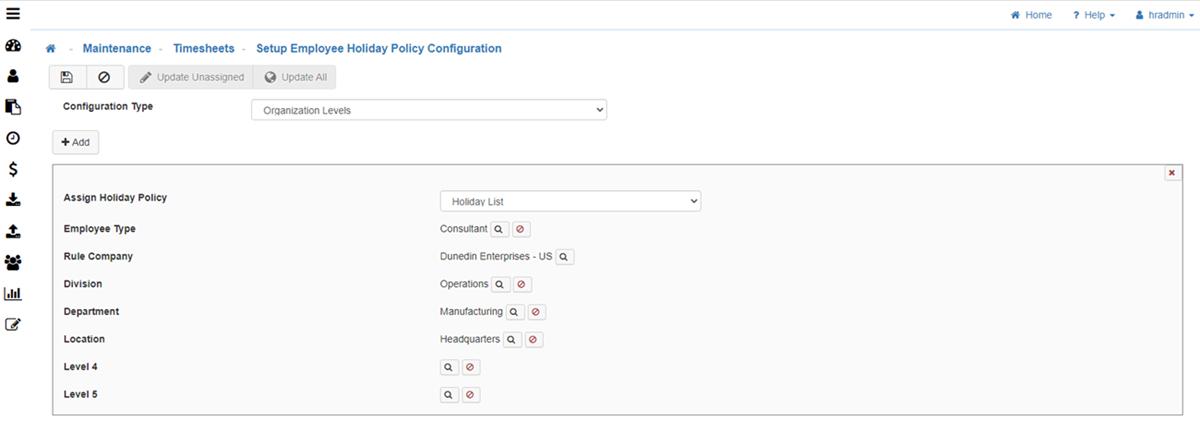1200x421 pixels.
Task: Open the hradmin user menu
Action: (1162, 15)
